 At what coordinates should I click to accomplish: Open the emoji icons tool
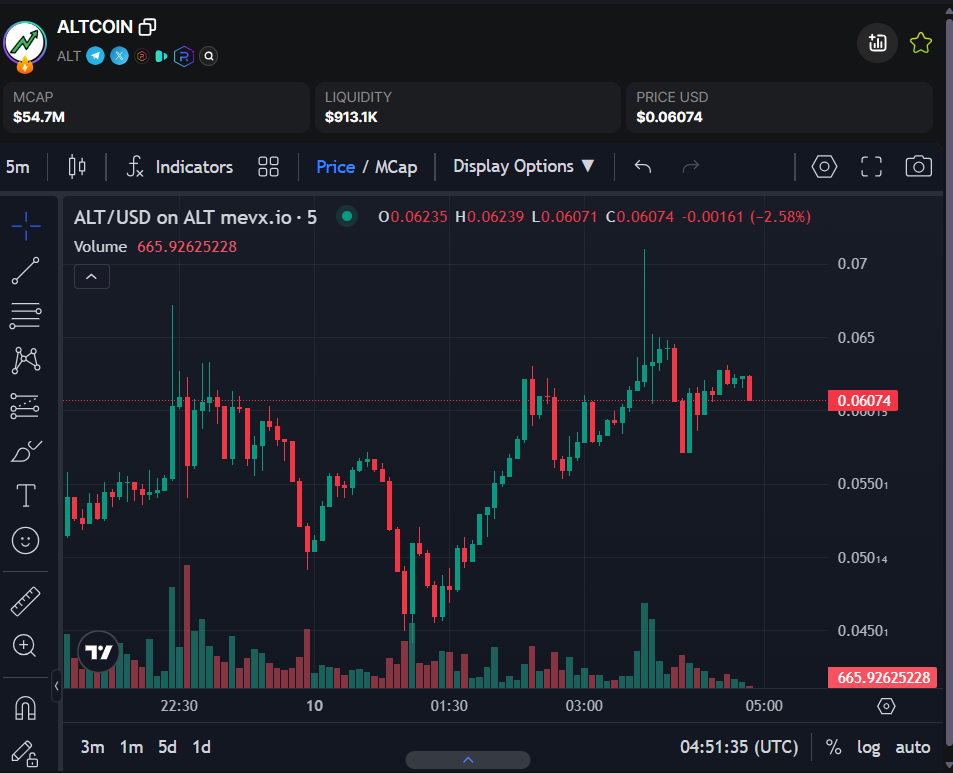(x=26, y=540)
